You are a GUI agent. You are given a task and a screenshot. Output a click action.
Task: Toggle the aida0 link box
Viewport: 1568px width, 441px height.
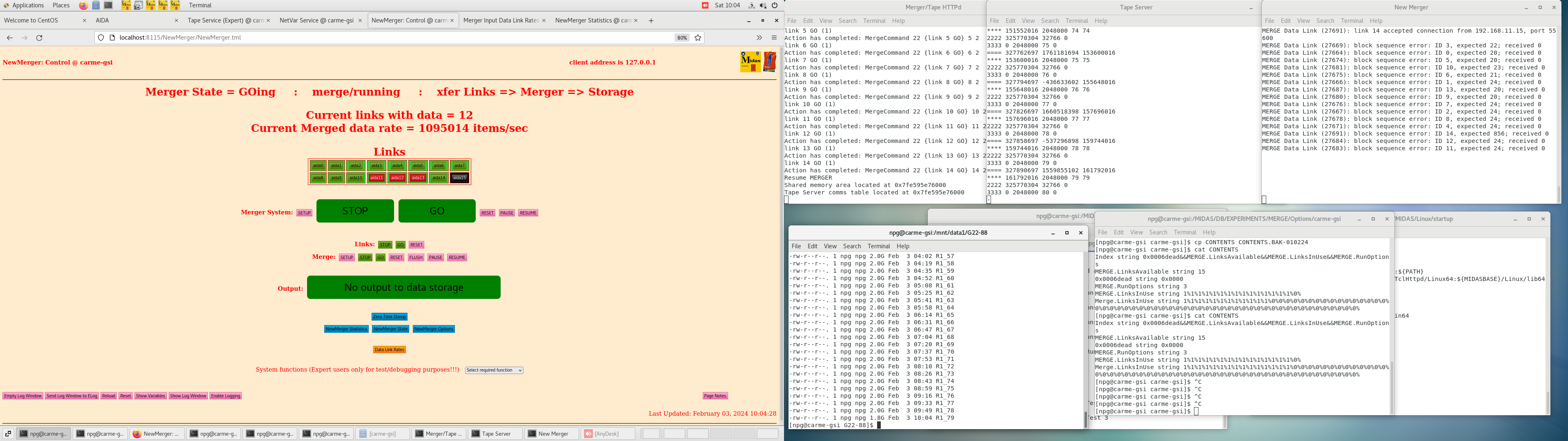(318, 166)
